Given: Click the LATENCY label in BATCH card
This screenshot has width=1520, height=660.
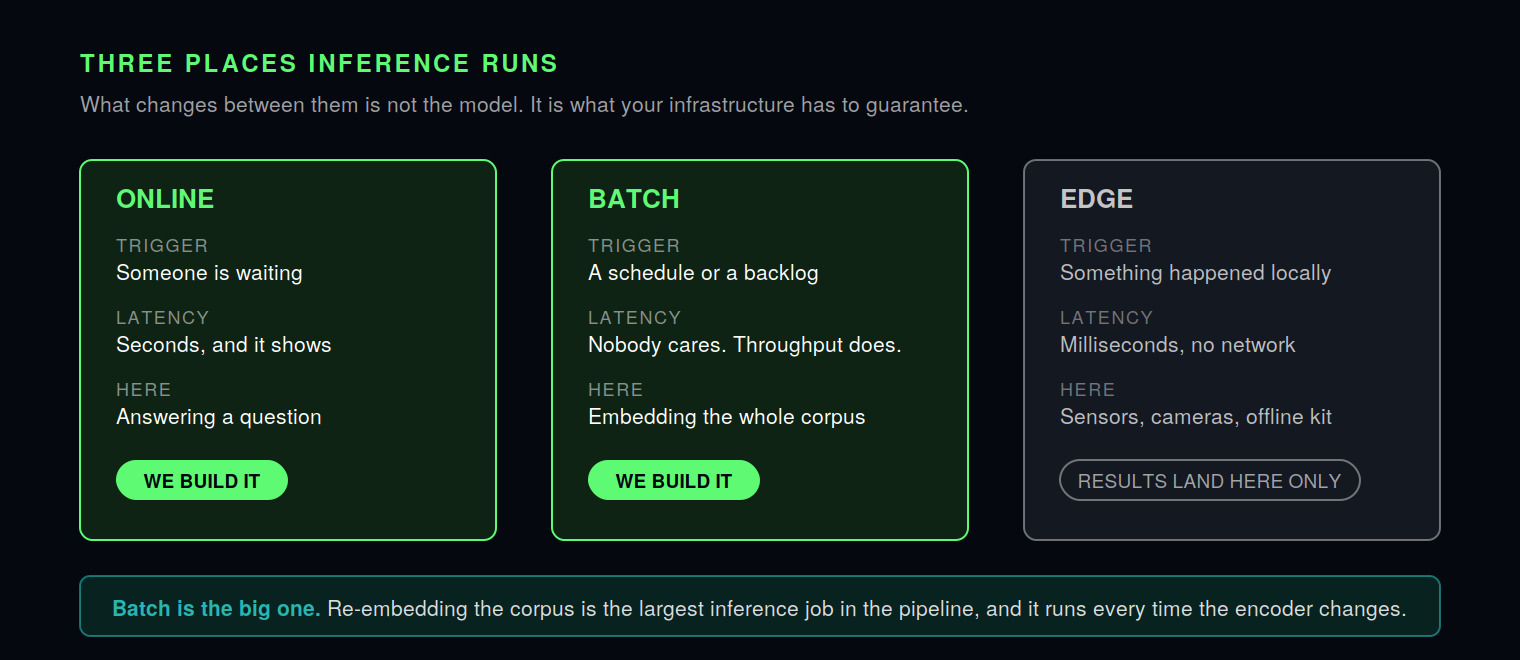Looking at the screenshot, I should 635,318.
